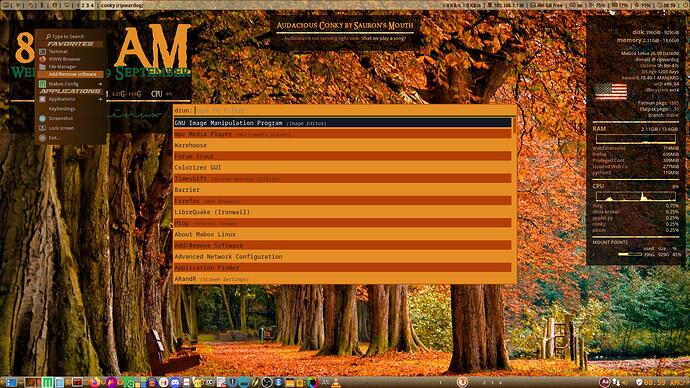The height and width of the screenshot is (388, 690).
Task: Click the circular refresh icon in bottom panel
Action: pos(462,382)
